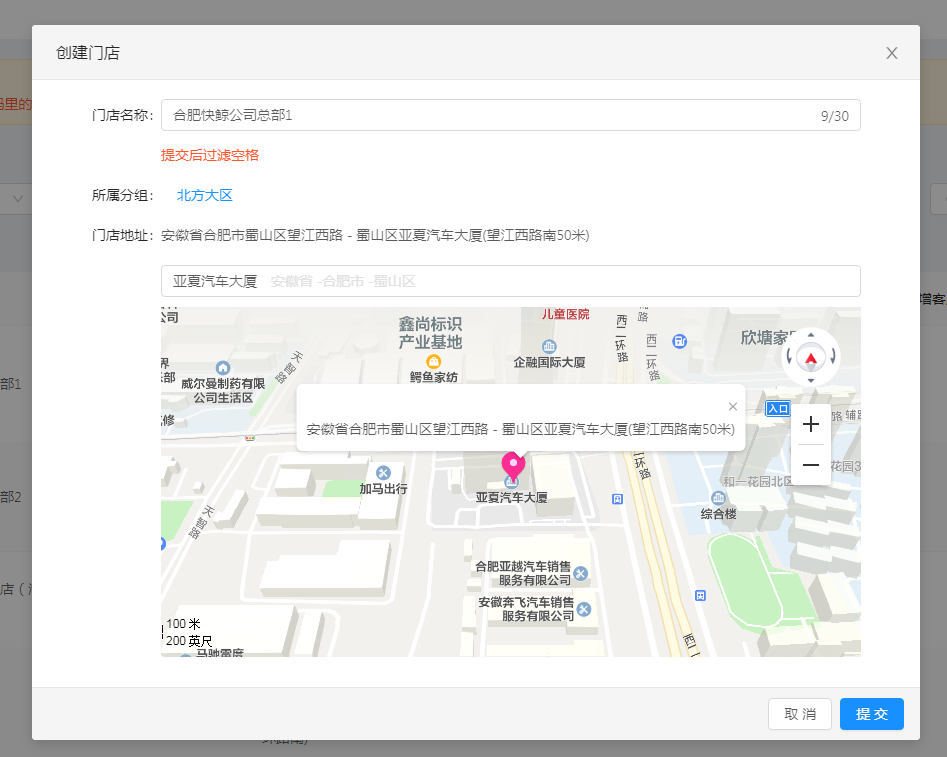Image resolution: width=947 pixels, height=757 pixels.
Task: Rotate map counterclockwise using compass left arrow
Action: [791, 356]
